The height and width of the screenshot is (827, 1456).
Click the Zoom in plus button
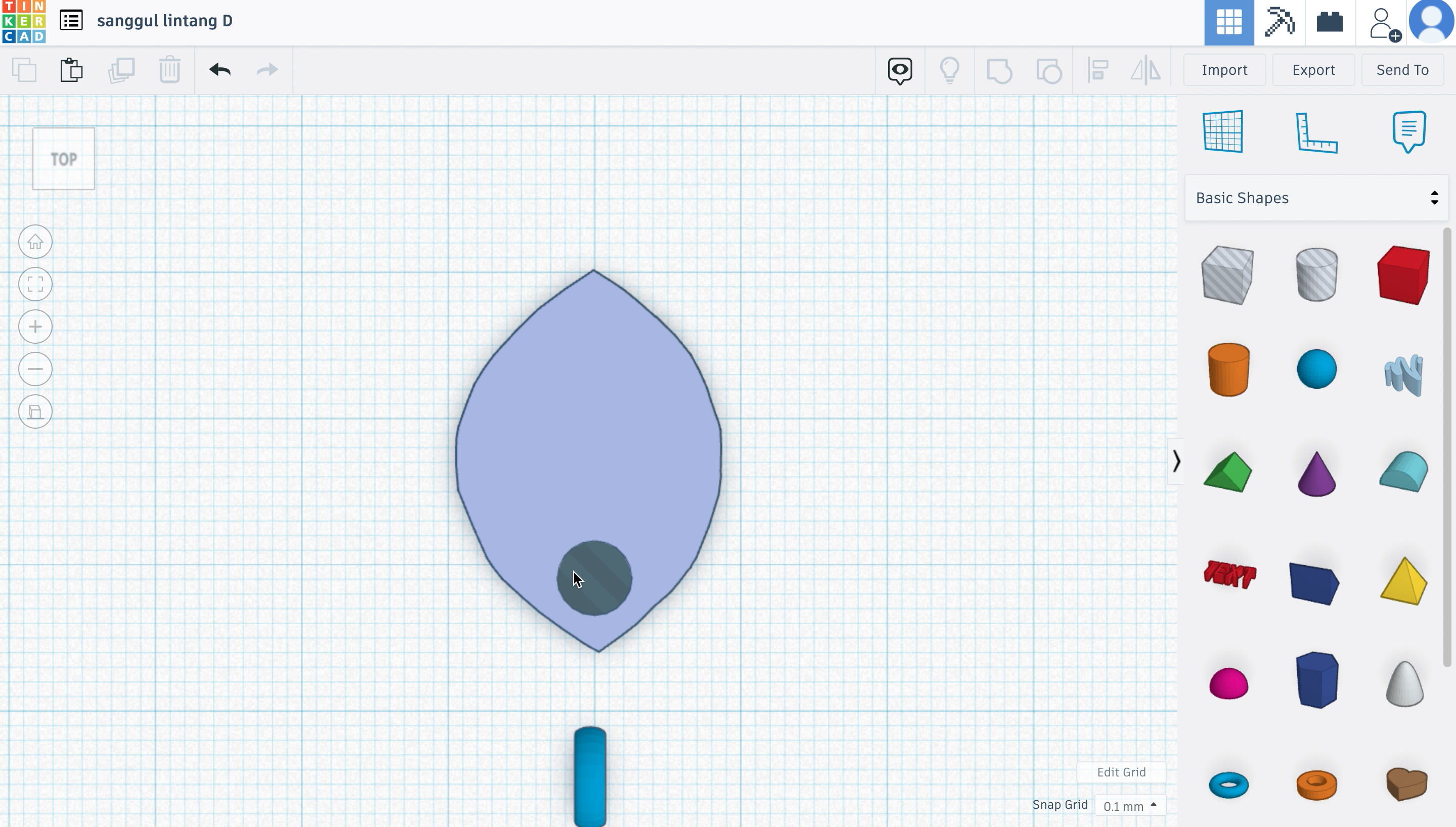click(35, 327)
